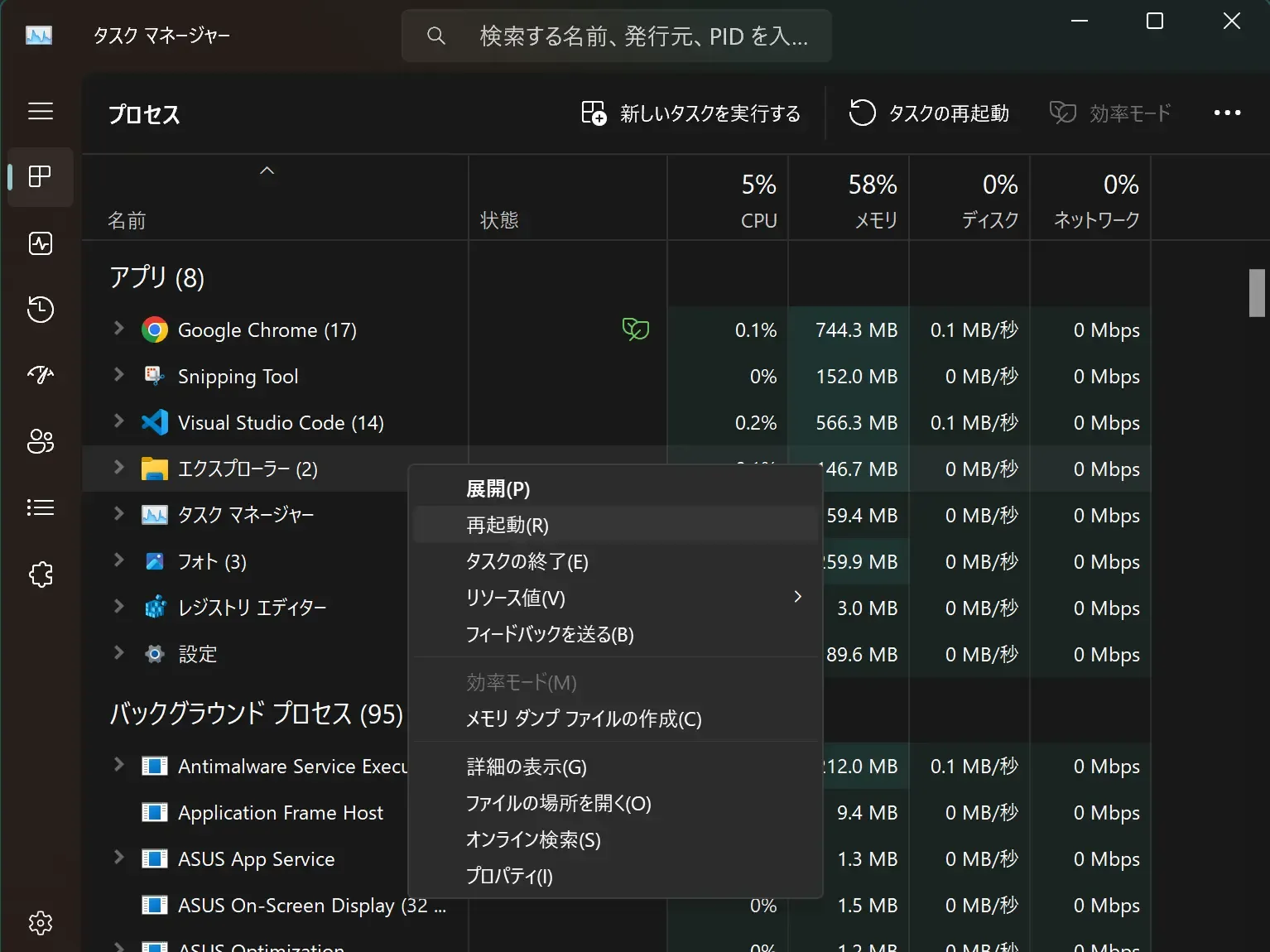Open the Performance page icon in sidebar
The width and height of the screenshot is (1270, 952).
[41, 243]
